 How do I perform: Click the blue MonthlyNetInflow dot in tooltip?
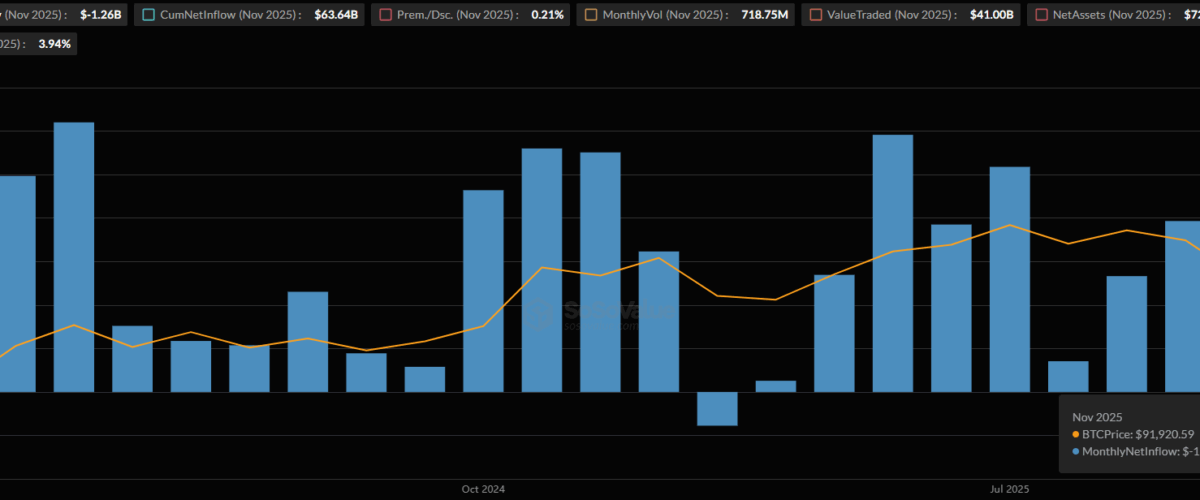tap(1075, 452)
